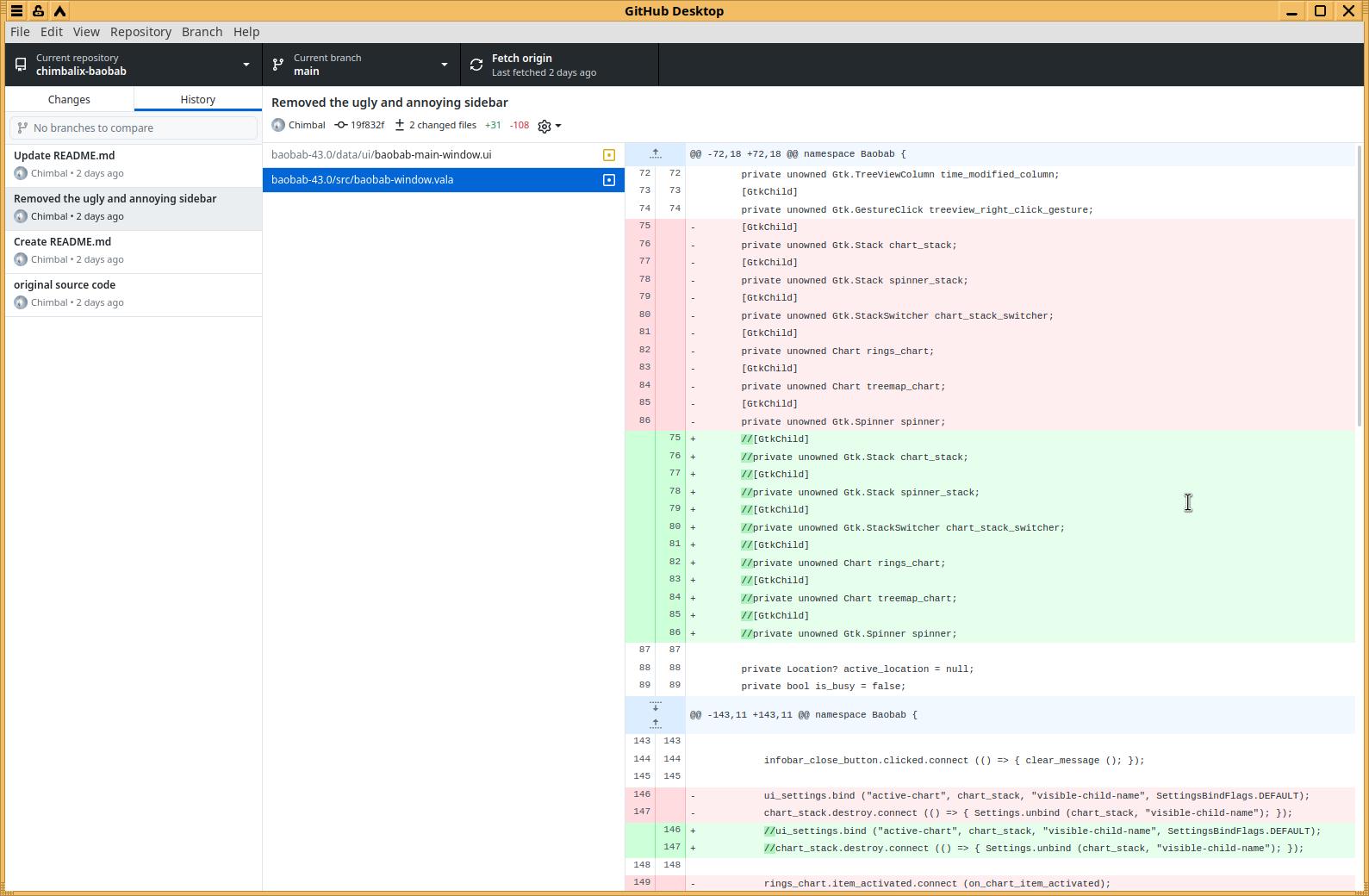Image resolution: width=1369 pixels, height=896 pixels.
Task: Click modified status icon for baobab-window.vala
Action: (x=609, y=180)
